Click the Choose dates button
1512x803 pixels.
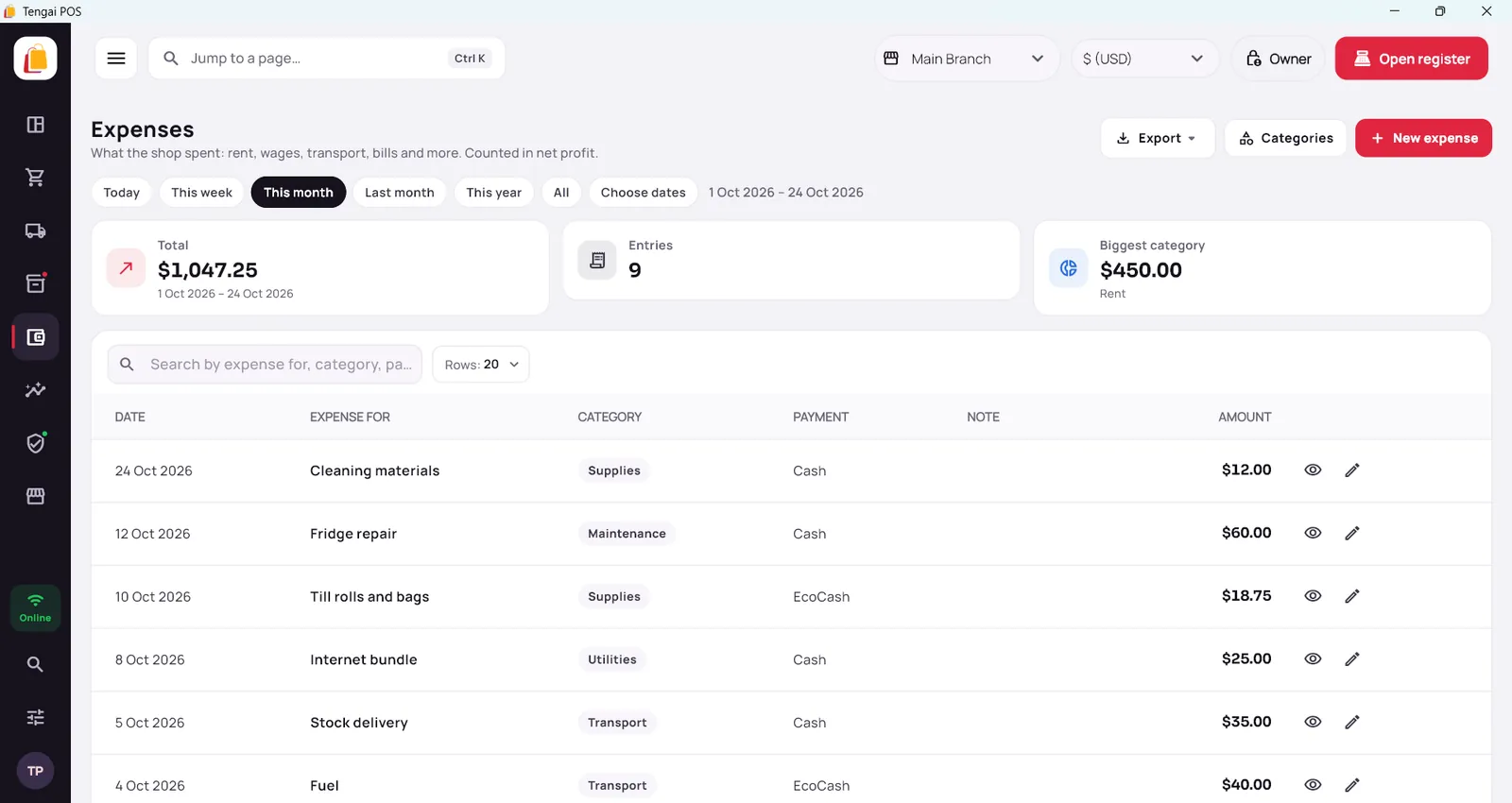tap(644, 193)
